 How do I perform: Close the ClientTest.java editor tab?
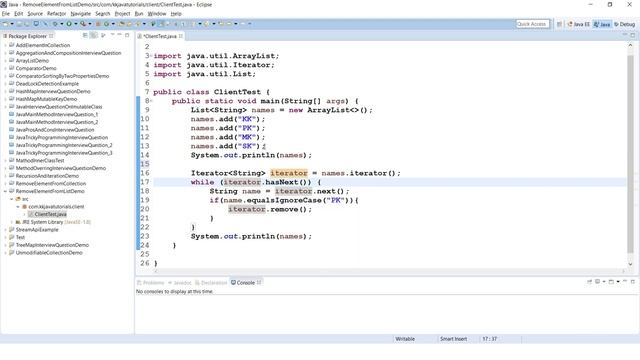coord(180,36)
